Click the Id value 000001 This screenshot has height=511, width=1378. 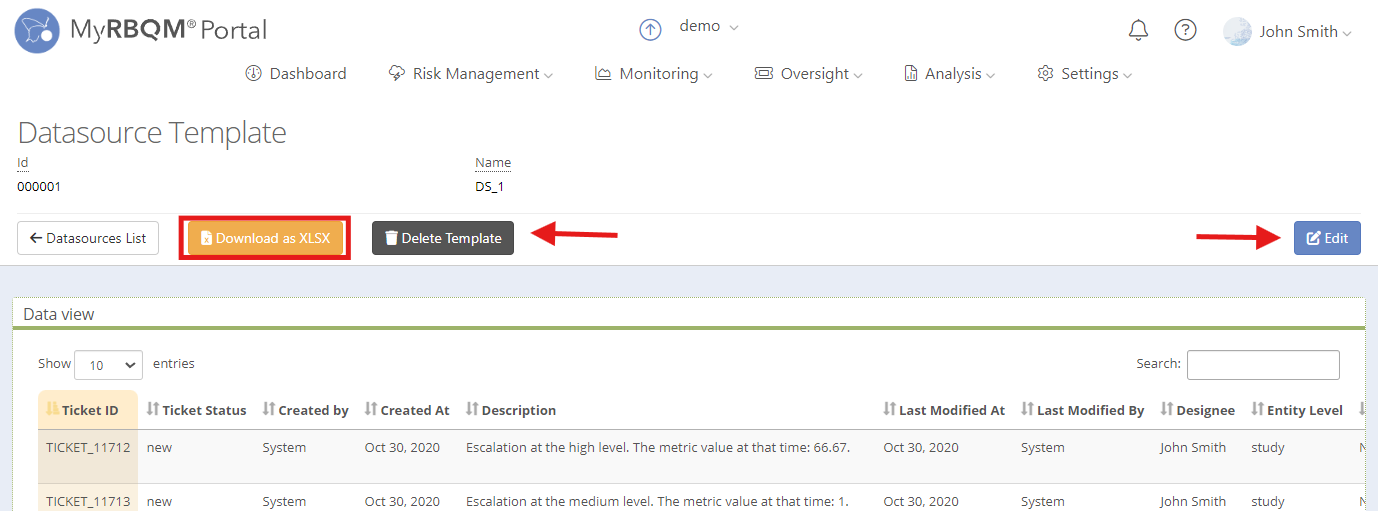coord(40,186)
